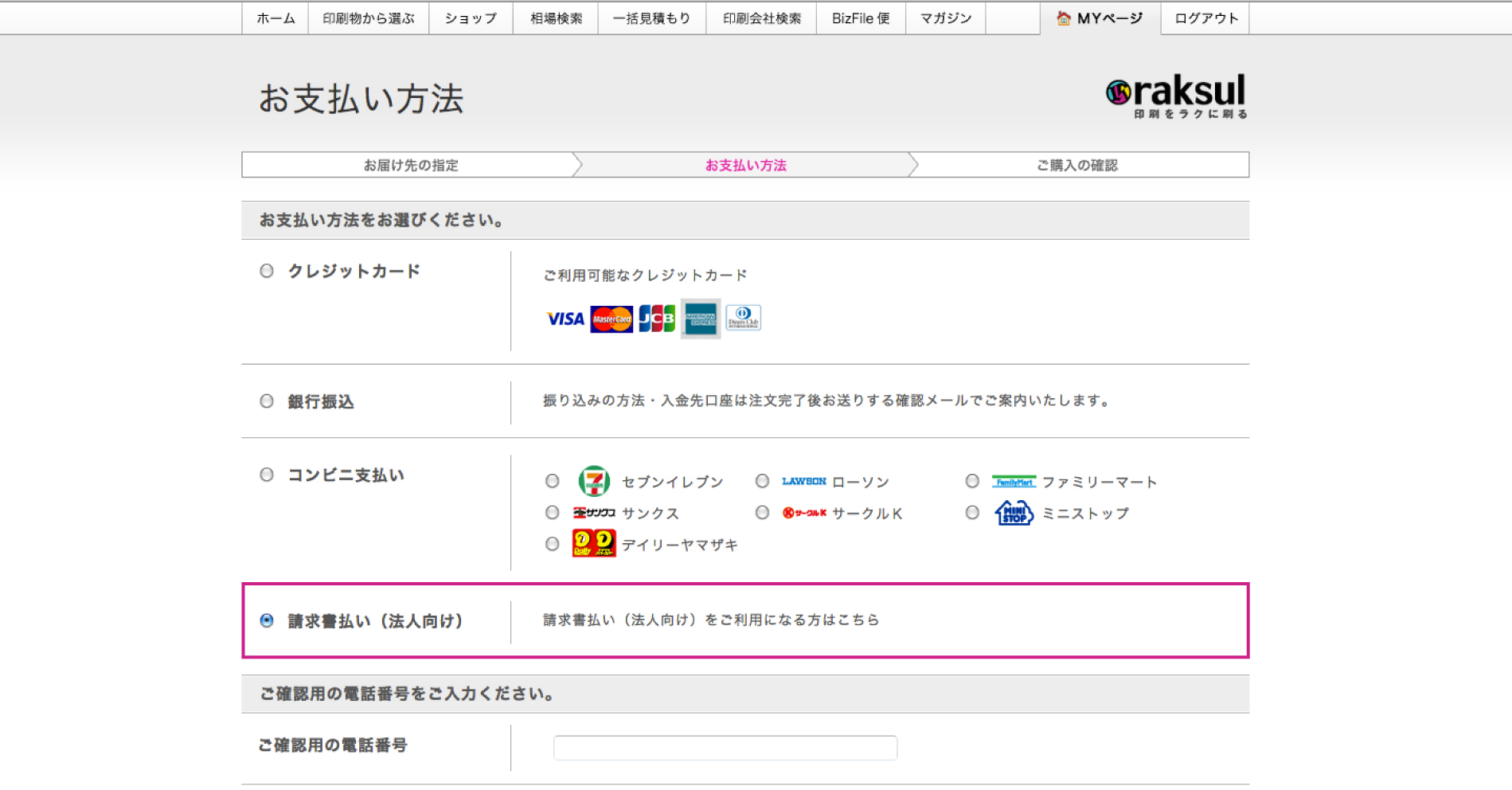
Task: Click the Ministop store logo
Action: point(1014,514)
